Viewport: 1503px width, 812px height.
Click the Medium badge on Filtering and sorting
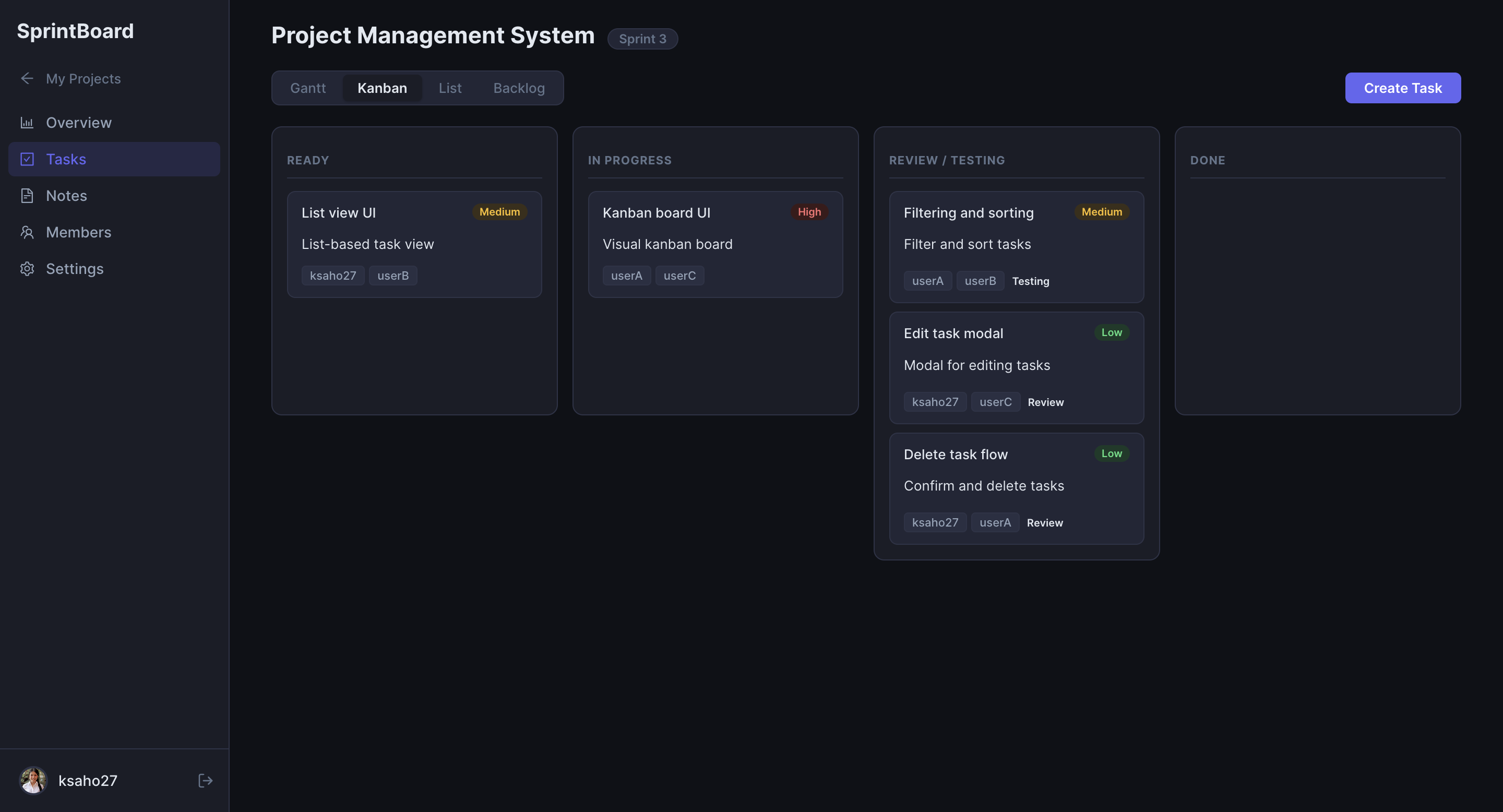point(1101,212)
